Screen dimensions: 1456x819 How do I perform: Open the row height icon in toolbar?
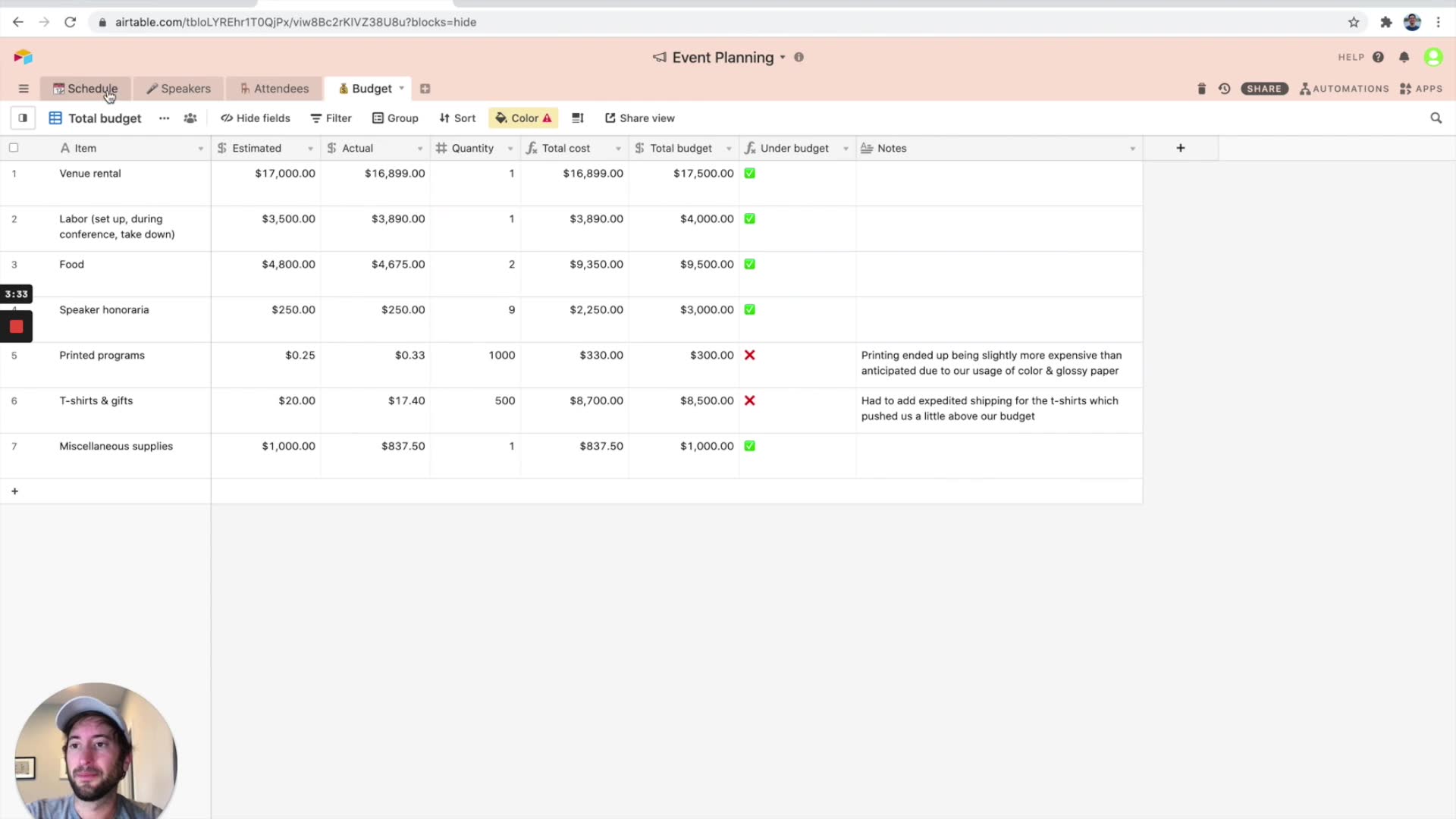578,118
